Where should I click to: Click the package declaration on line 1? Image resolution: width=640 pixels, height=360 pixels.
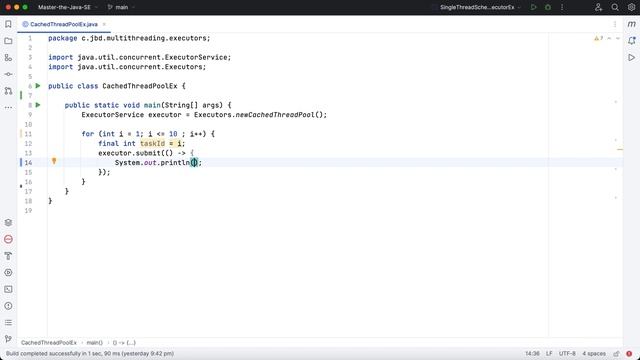click(129, 38)
